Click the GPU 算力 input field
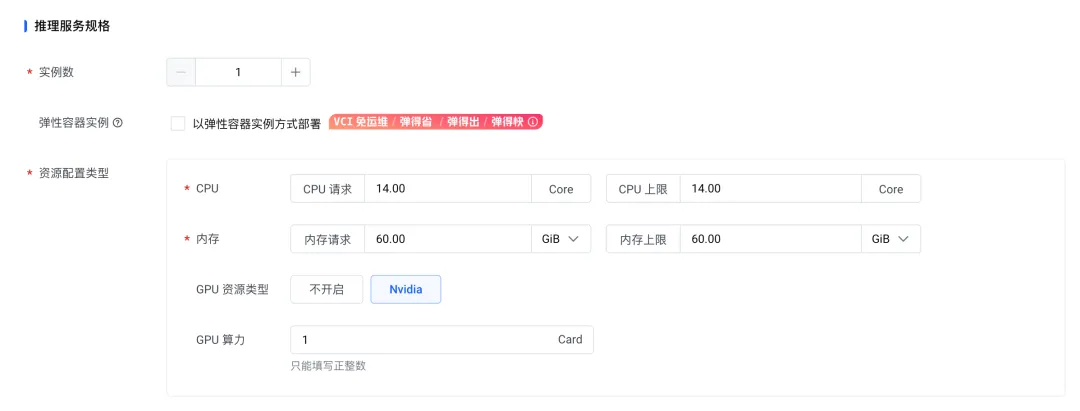Viewport: 1080px width, 411px height. click(420, 339)
